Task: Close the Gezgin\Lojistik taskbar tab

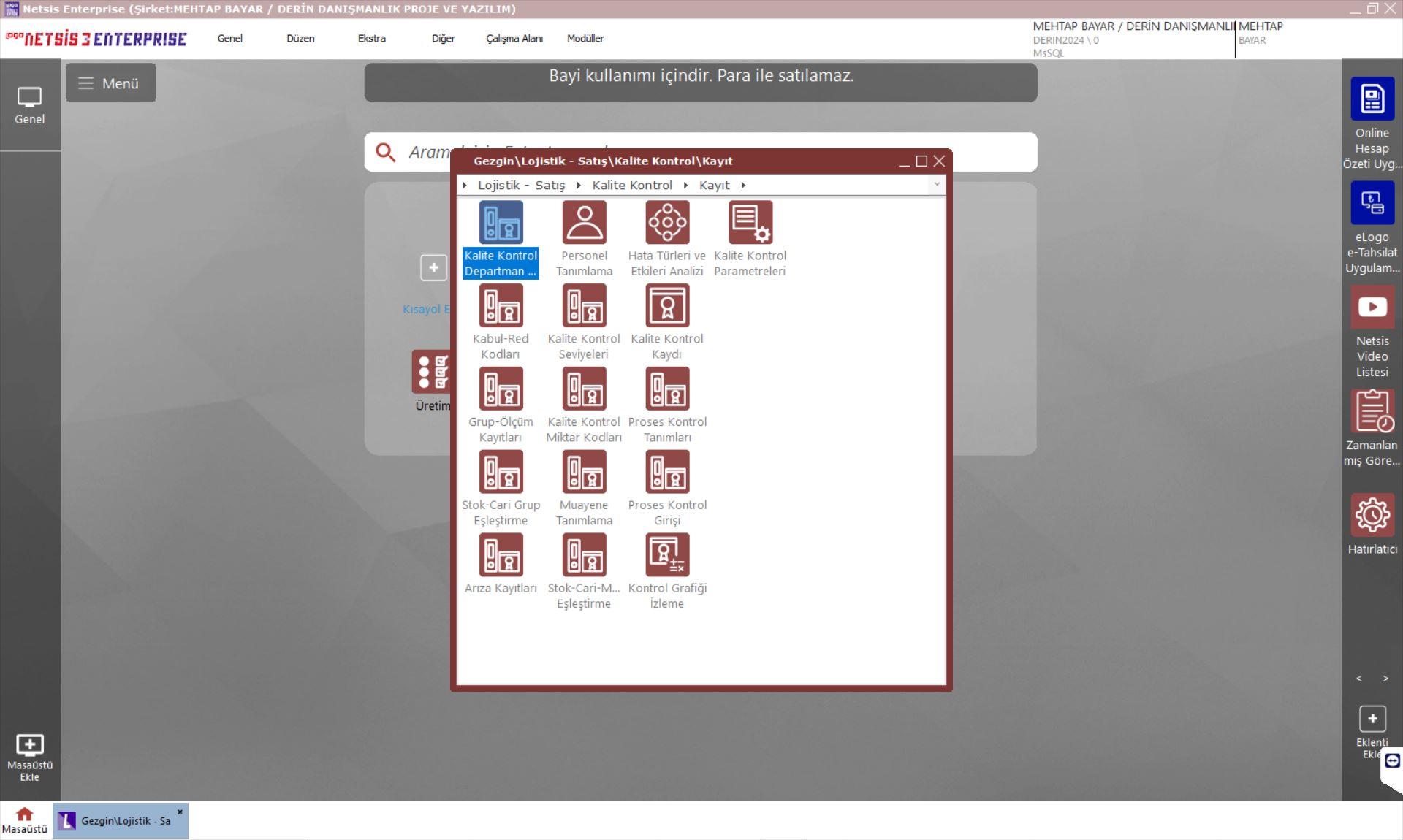Action: click(x=180, y=812)
